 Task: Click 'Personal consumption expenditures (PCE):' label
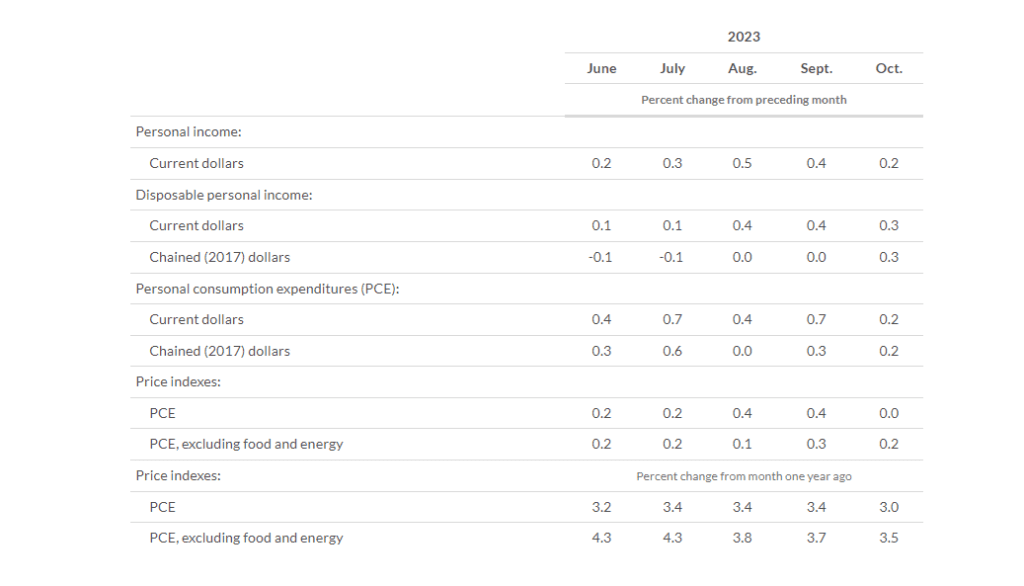tap(275, 288)
